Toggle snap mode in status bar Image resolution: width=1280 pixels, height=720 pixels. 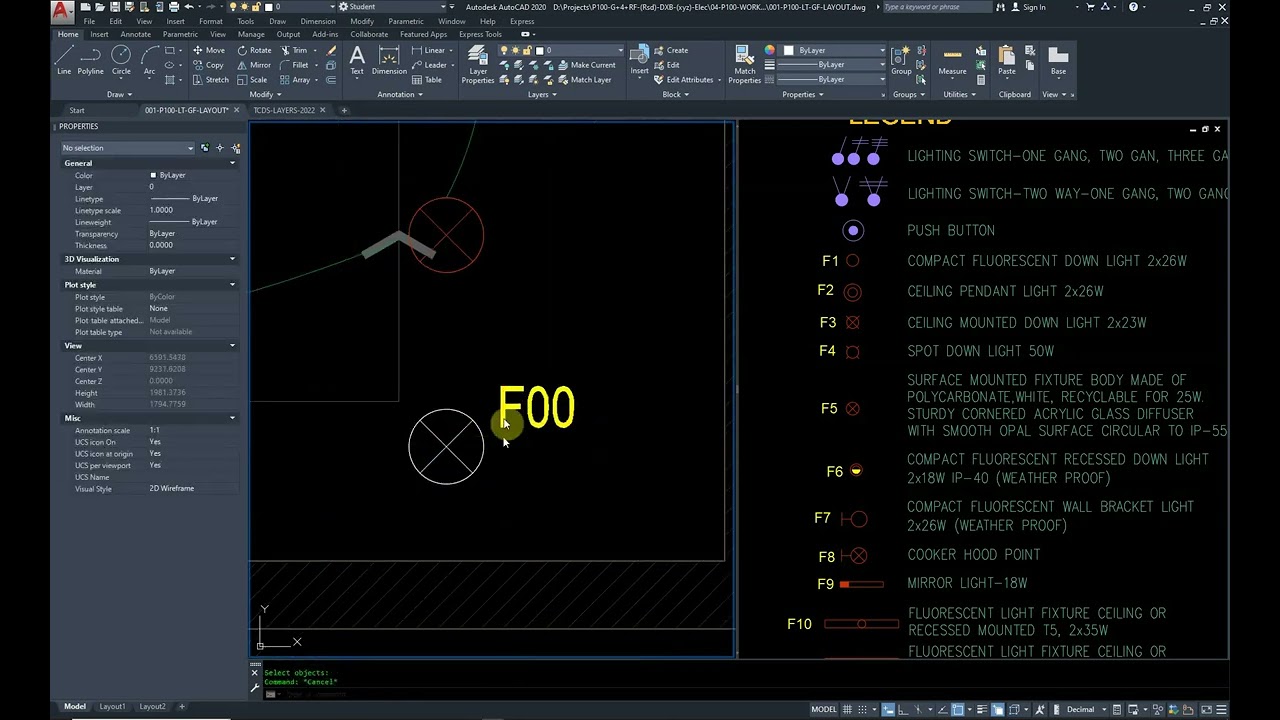click(x=863, y=710)
